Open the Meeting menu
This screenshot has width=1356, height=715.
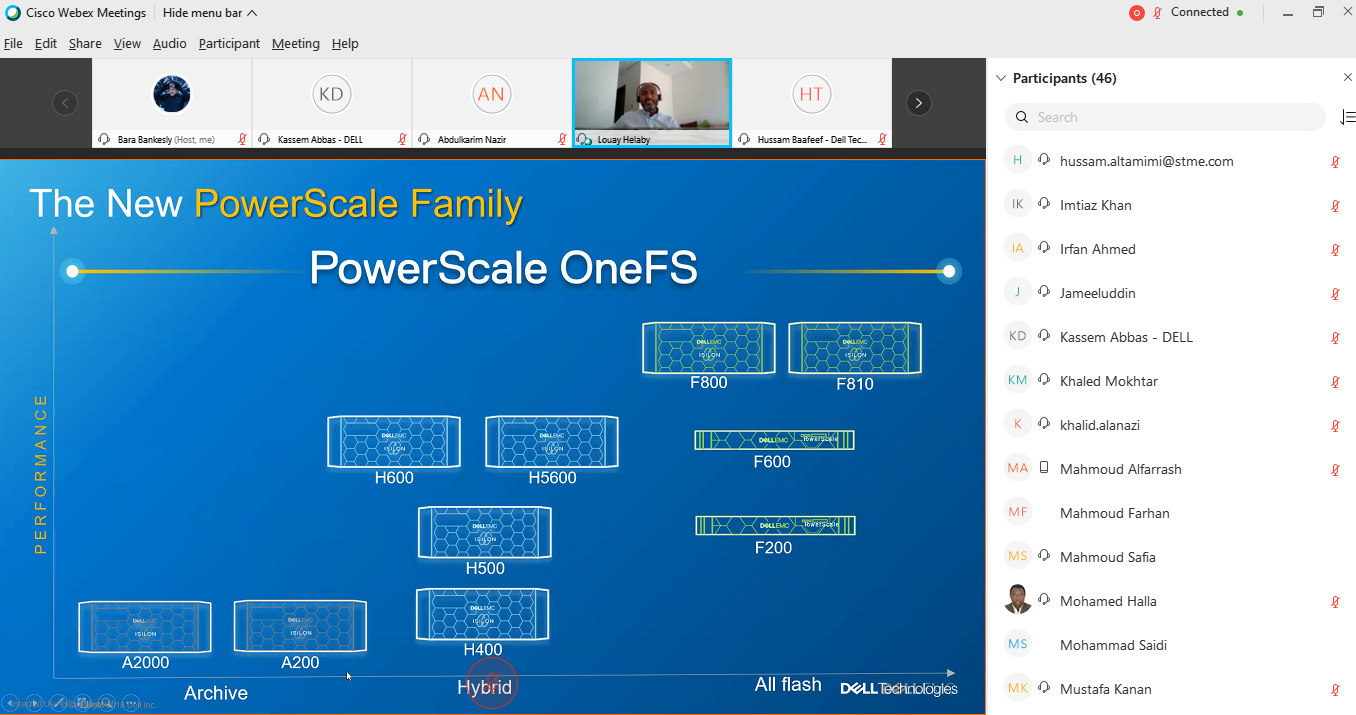pyautogui.click(x=296, y=44)
